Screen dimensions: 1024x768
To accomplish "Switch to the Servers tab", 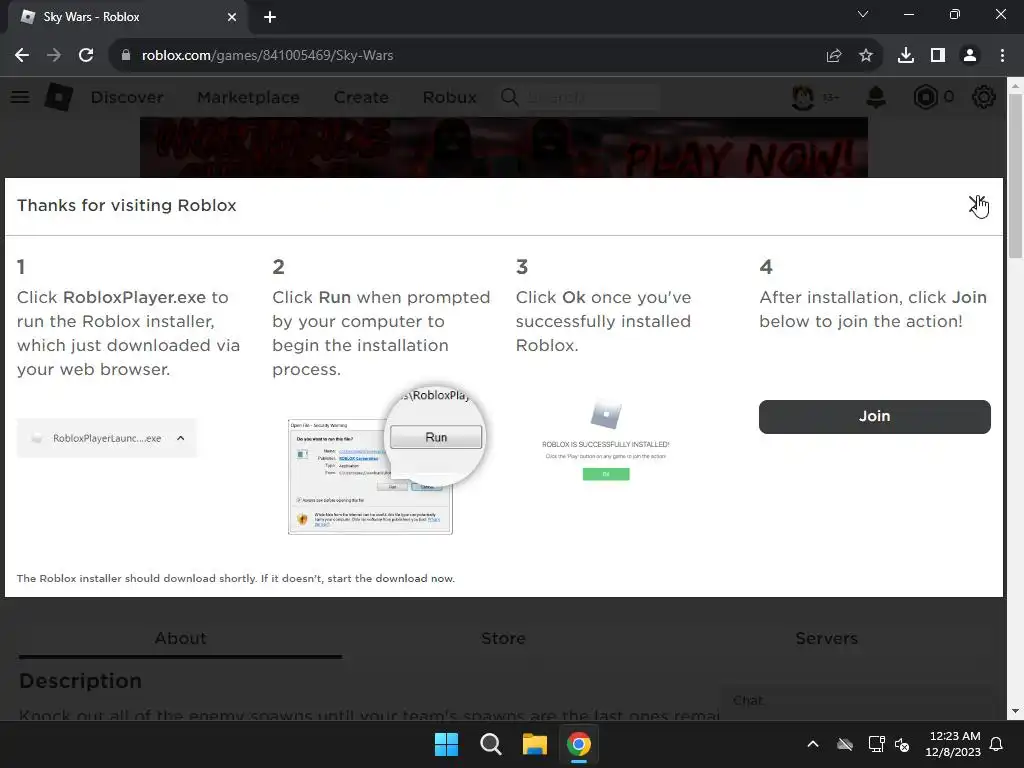I will click(826, 638).
